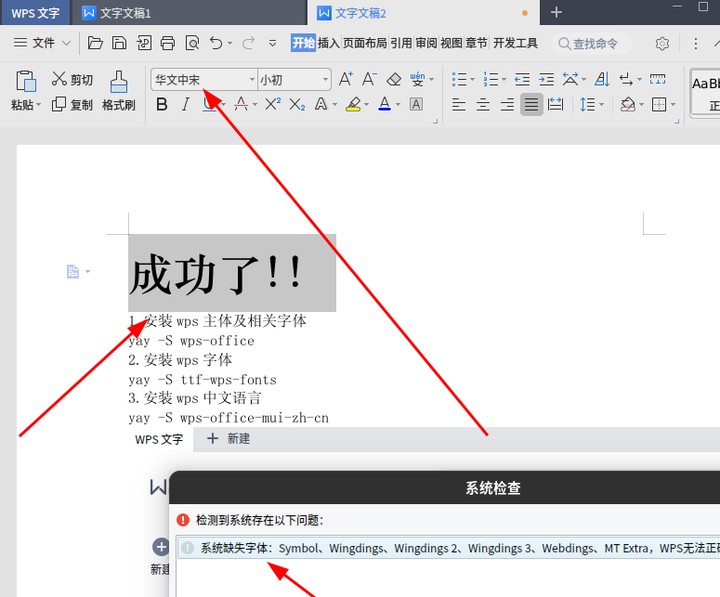This screenshot has width=720, height=597.
Task: Click the 查找命令 search field
Action: (x=592, y=44)
